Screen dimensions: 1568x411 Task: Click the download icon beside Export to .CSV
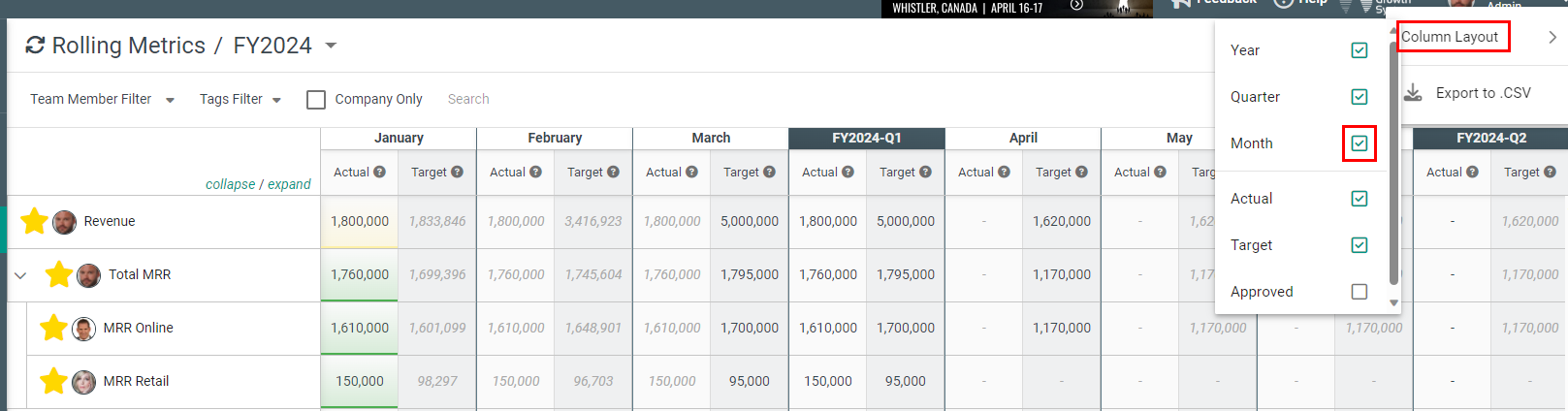(x=1414, y=93)
